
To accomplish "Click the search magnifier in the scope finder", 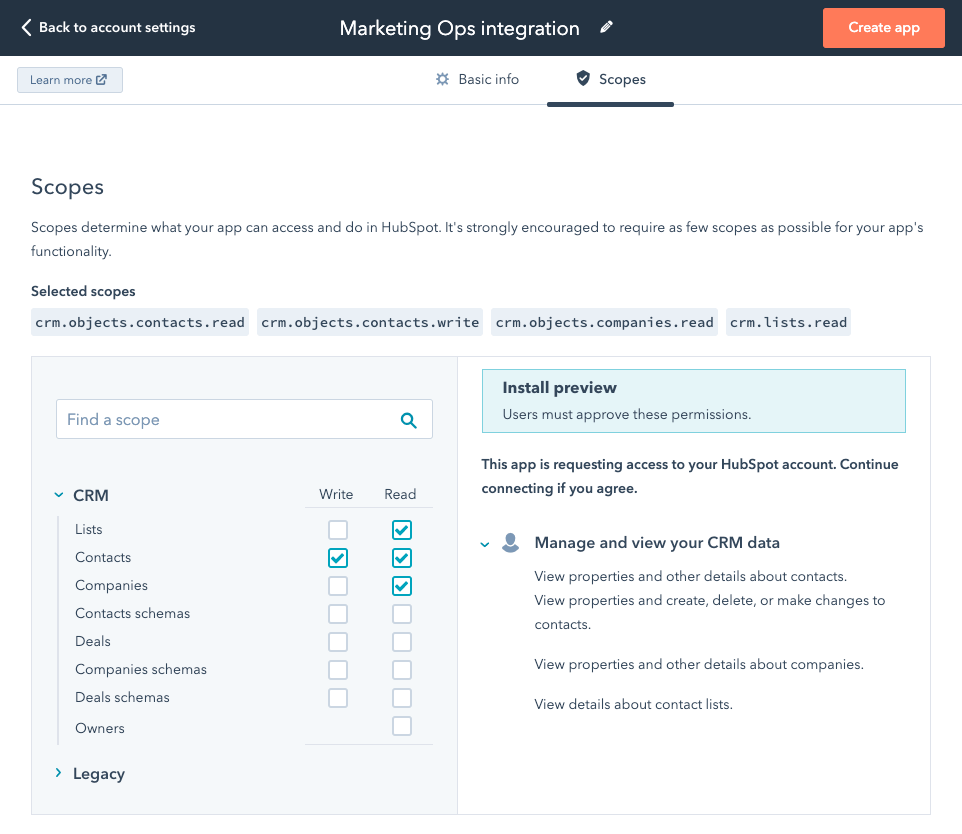I will click(x=409, y=419).
